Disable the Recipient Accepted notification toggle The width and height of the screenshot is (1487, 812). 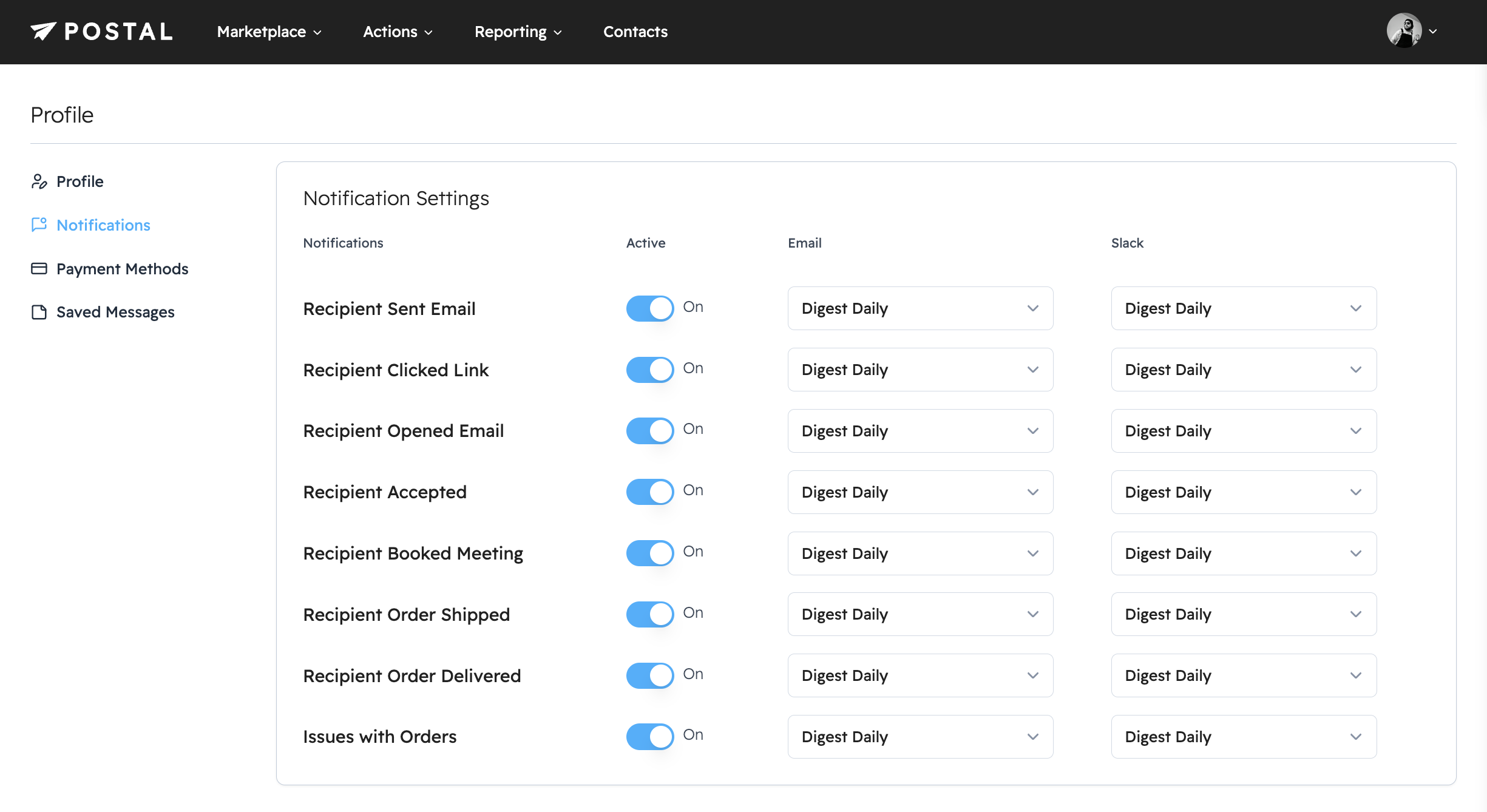click(x=649, y=492)
